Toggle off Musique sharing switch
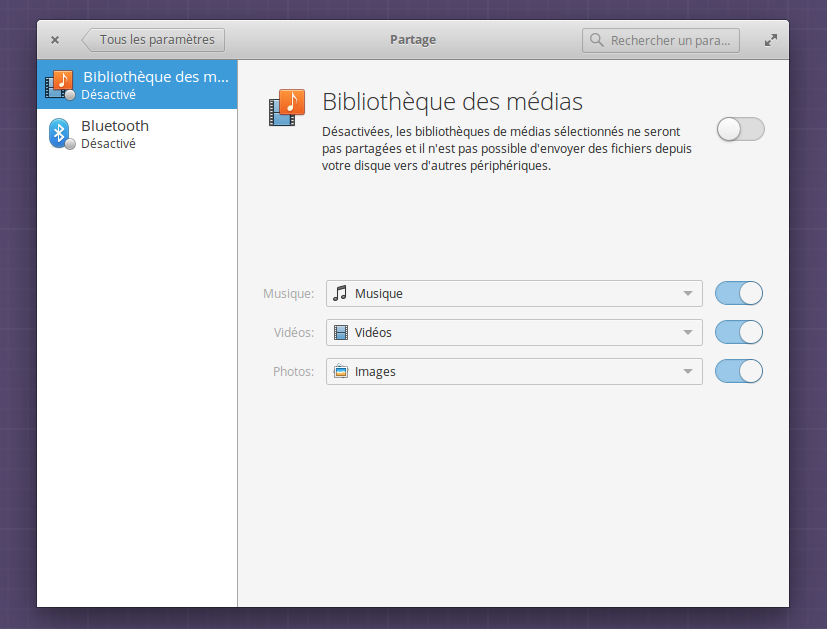 click(739, 293)
